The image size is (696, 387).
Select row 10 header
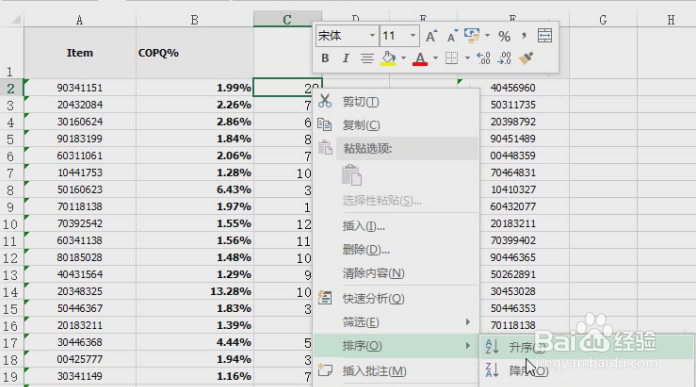(11, 224)
